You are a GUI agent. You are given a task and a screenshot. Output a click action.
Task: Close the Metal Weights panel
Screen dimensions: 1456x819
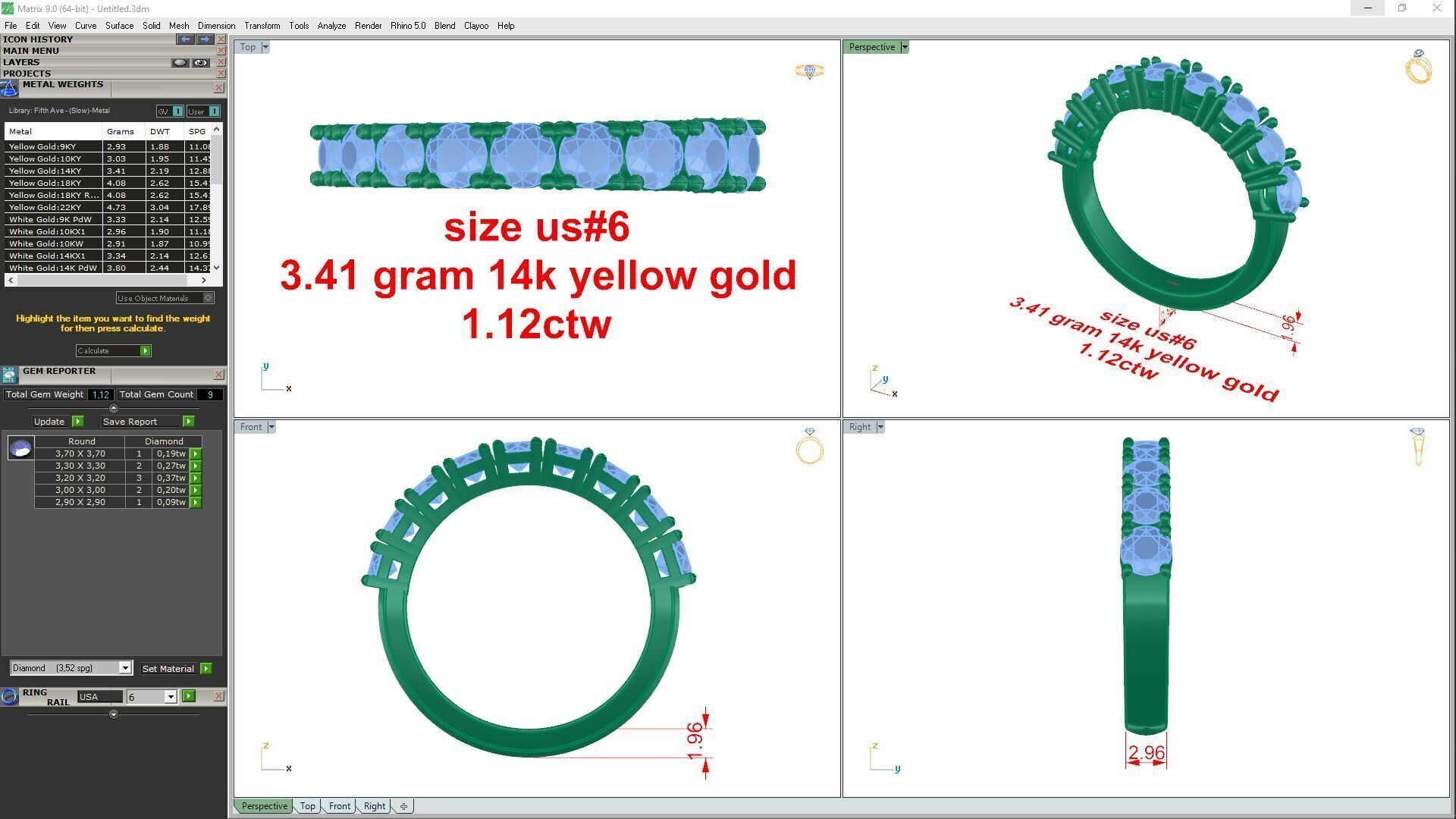click(218, 88)
